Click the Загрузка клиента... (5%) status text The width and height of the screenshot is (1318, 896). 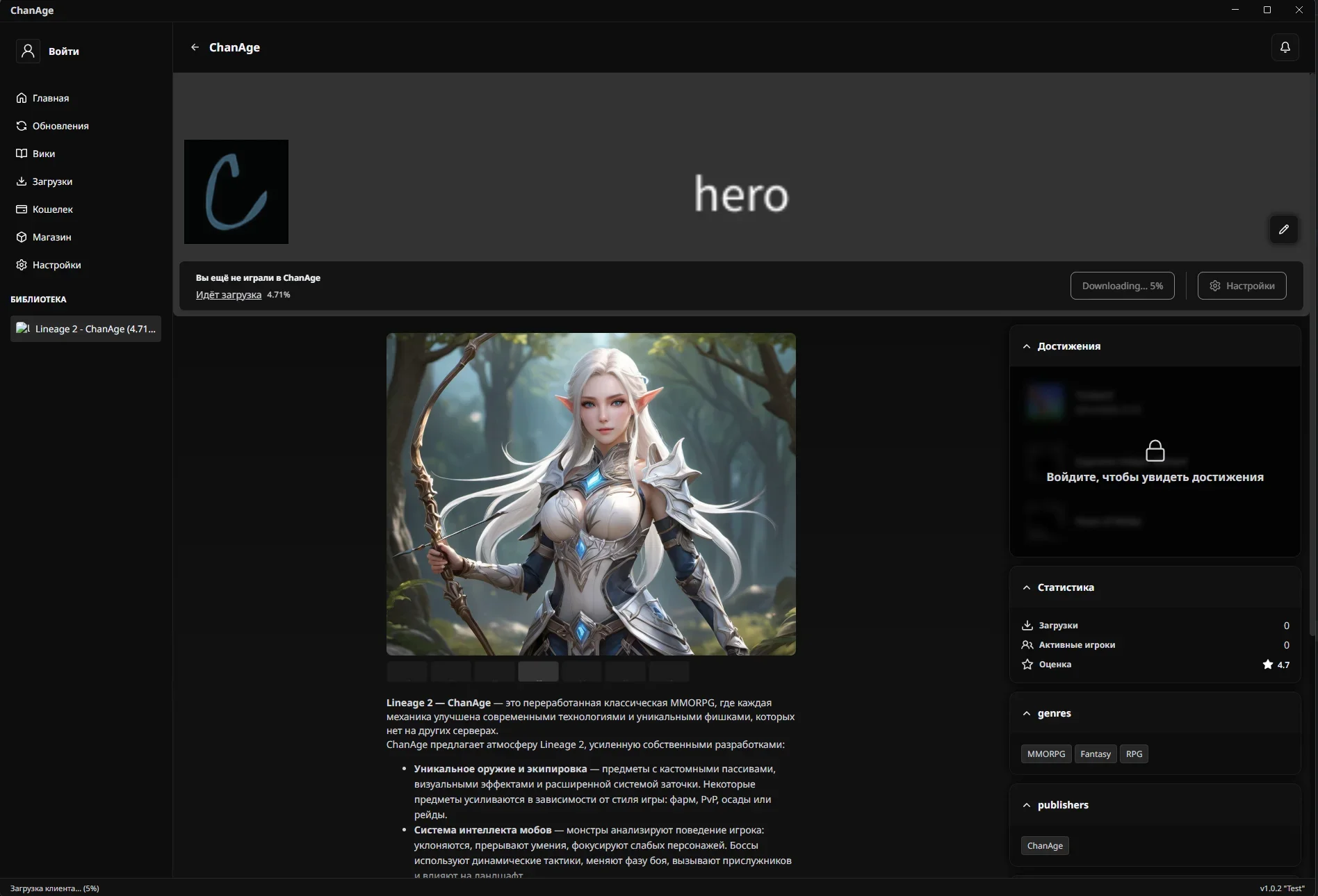(55, 888)
